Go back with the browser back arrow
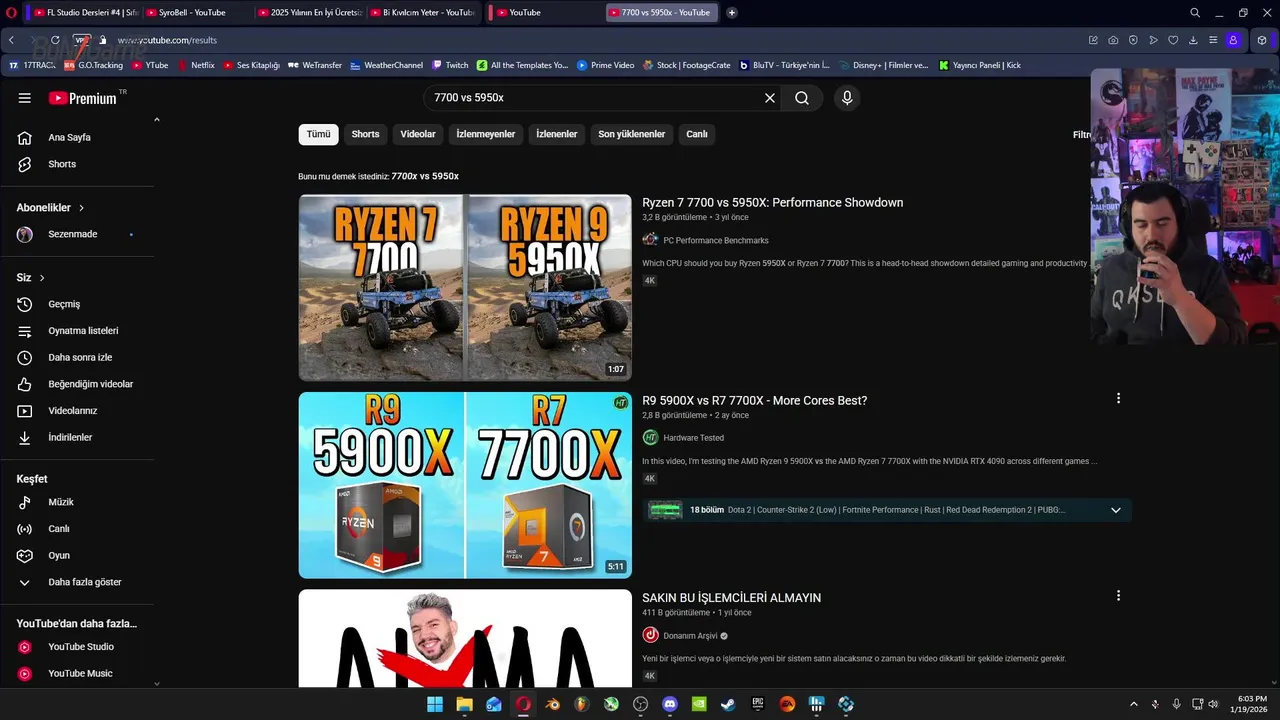 [x=11, y=40]
